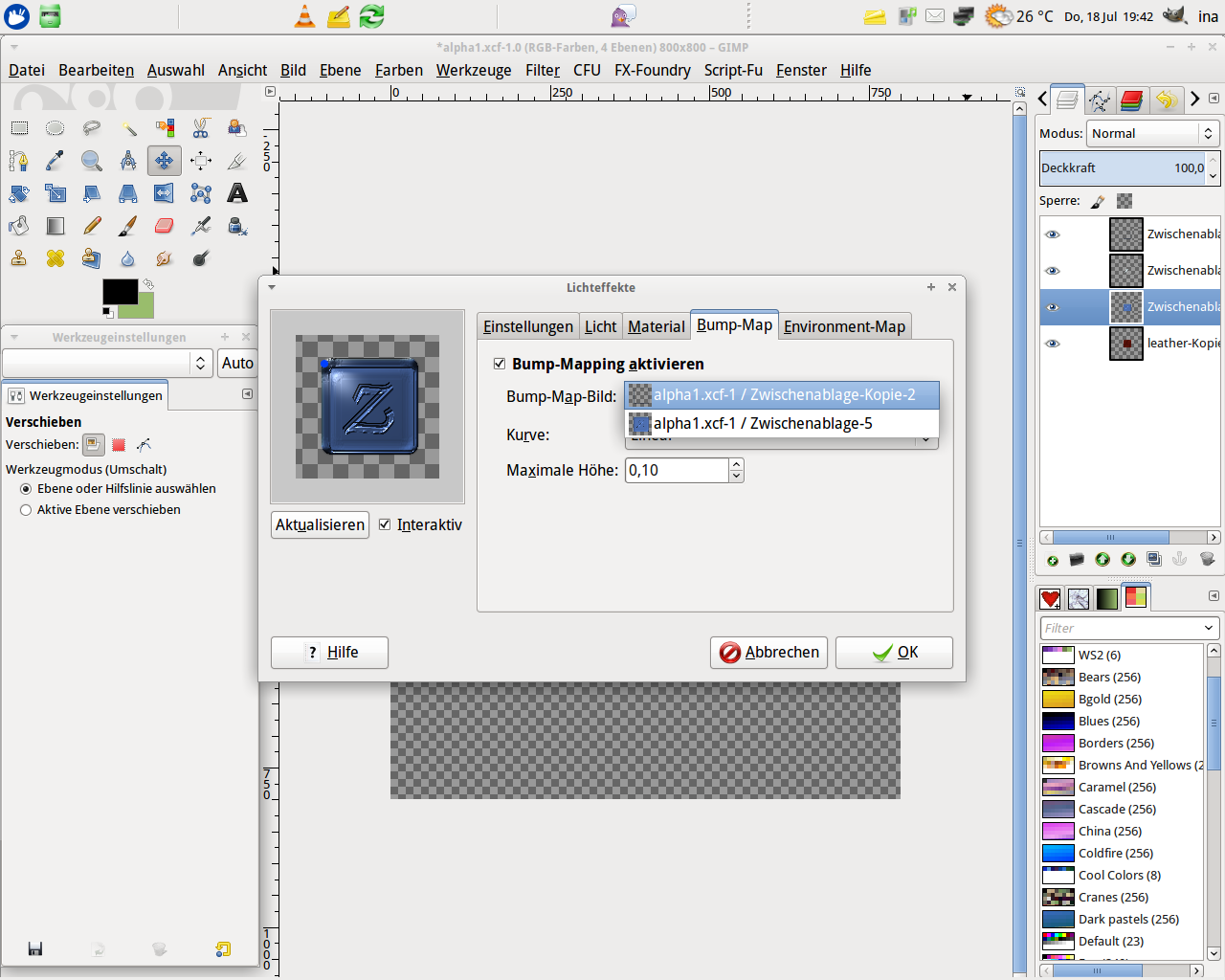Switch to the Einstellungen tab

(x=528, y=326)
